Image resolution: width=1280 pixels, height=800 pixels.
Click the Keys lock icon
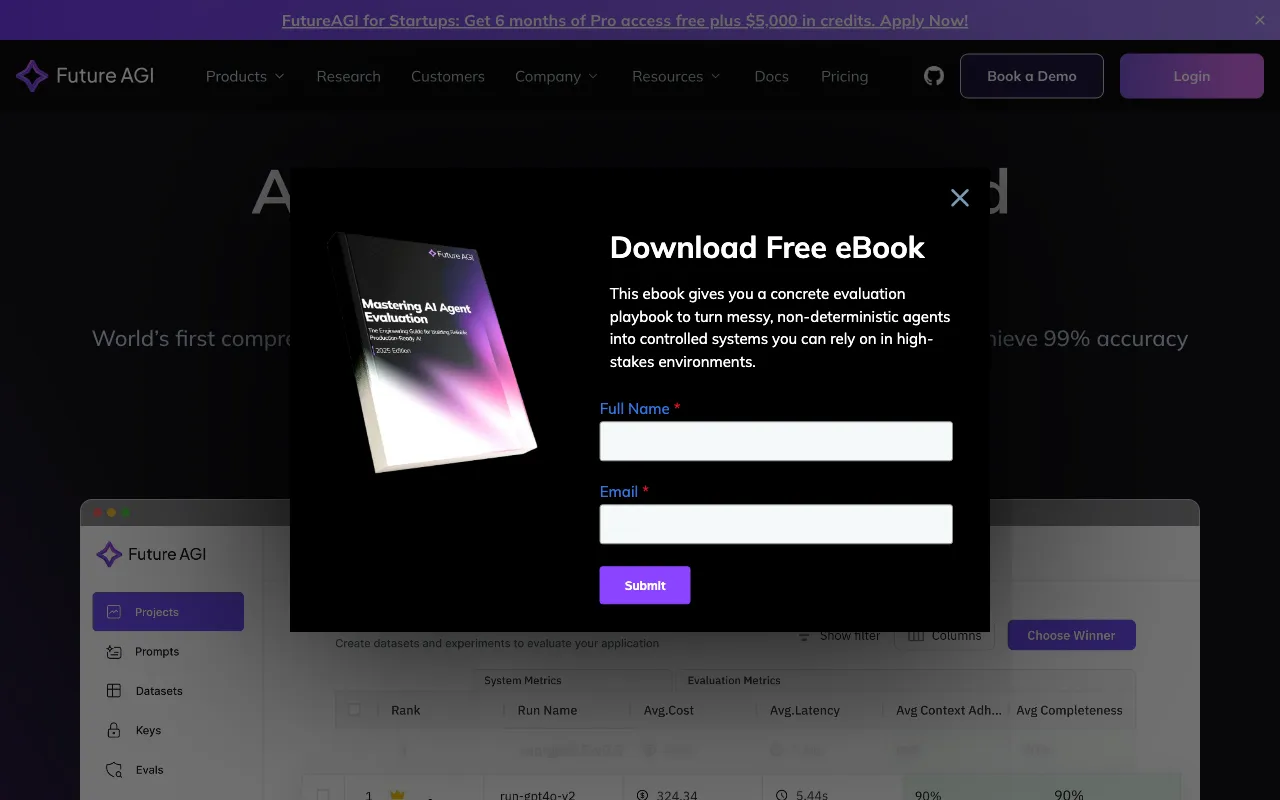pos(114,730)
